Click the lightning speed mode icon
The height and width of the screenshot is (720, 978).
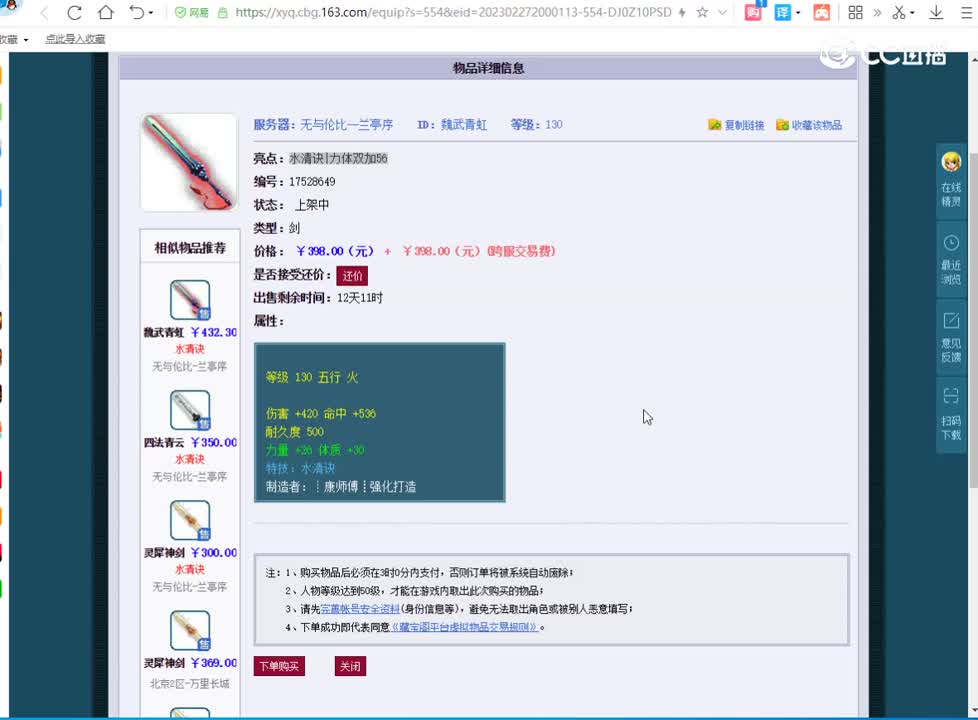[x=682, y=12]
